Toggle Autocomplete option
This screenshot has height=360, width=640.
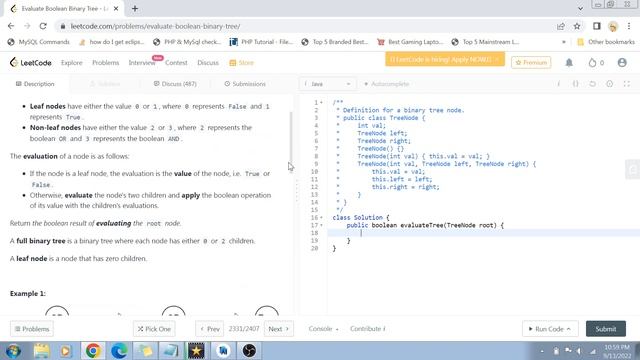[x=387, y=84]
